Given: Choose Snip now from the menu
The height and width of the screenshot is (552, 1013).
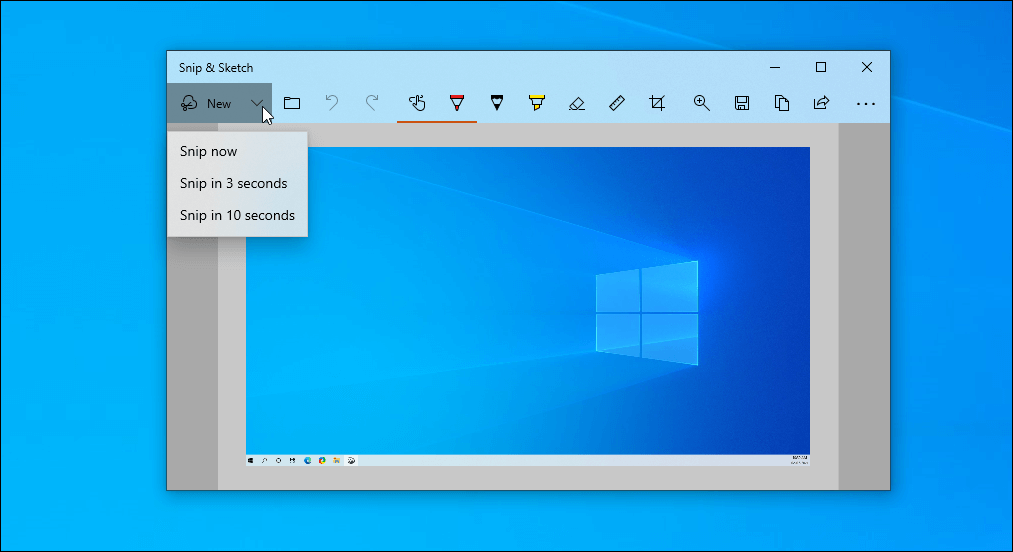Looking at the screenshot, I should [208, 151].
